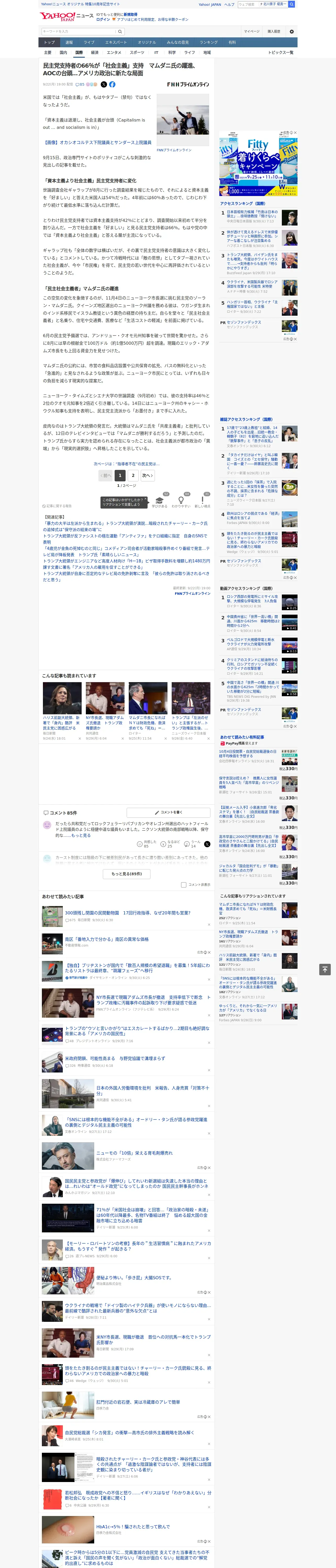Open エキスパート tab

click(x=116, y=42)
